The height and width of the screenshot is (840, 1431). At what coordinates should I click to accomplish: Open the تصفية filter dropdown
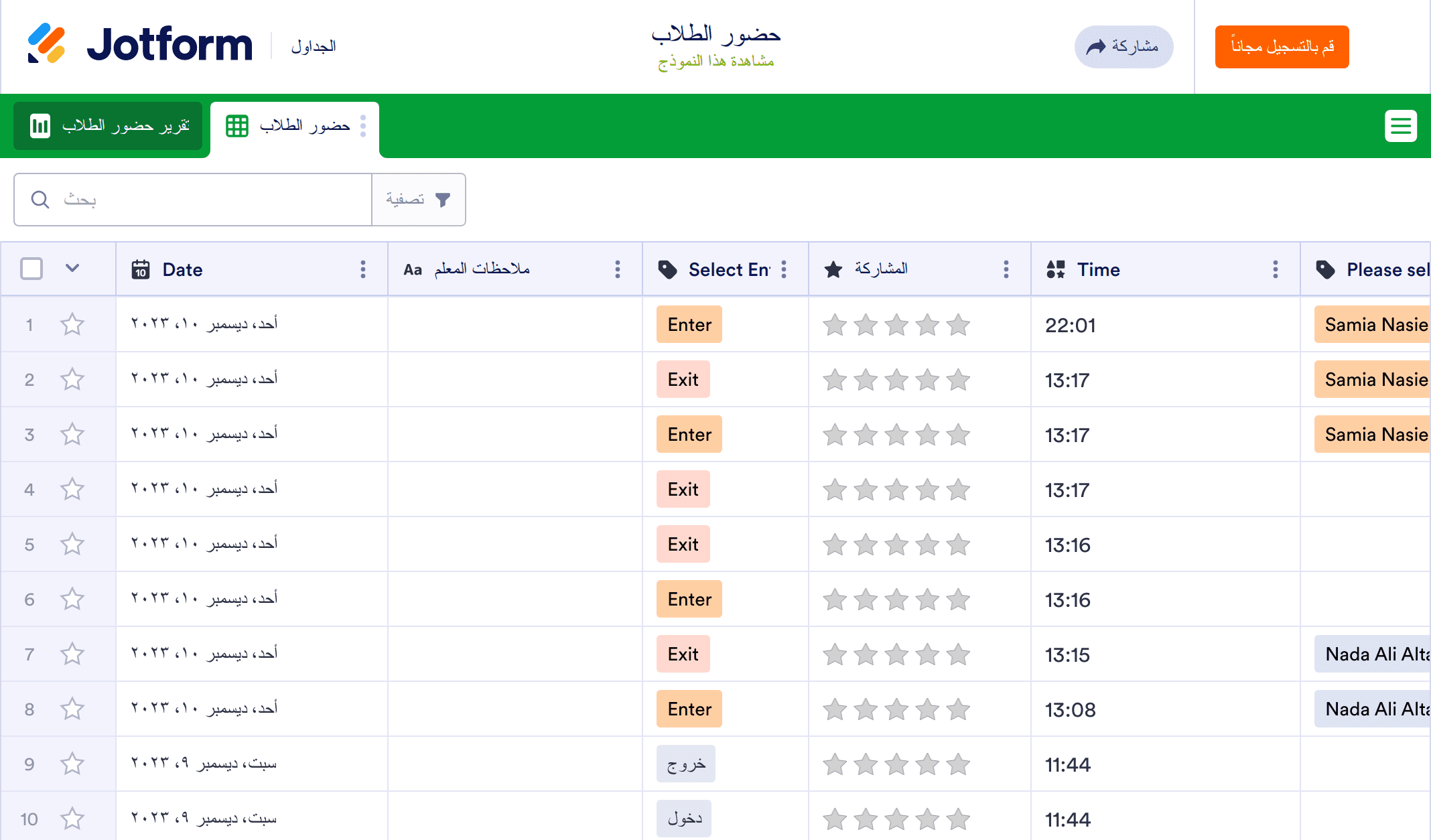(x=418, y=200)
